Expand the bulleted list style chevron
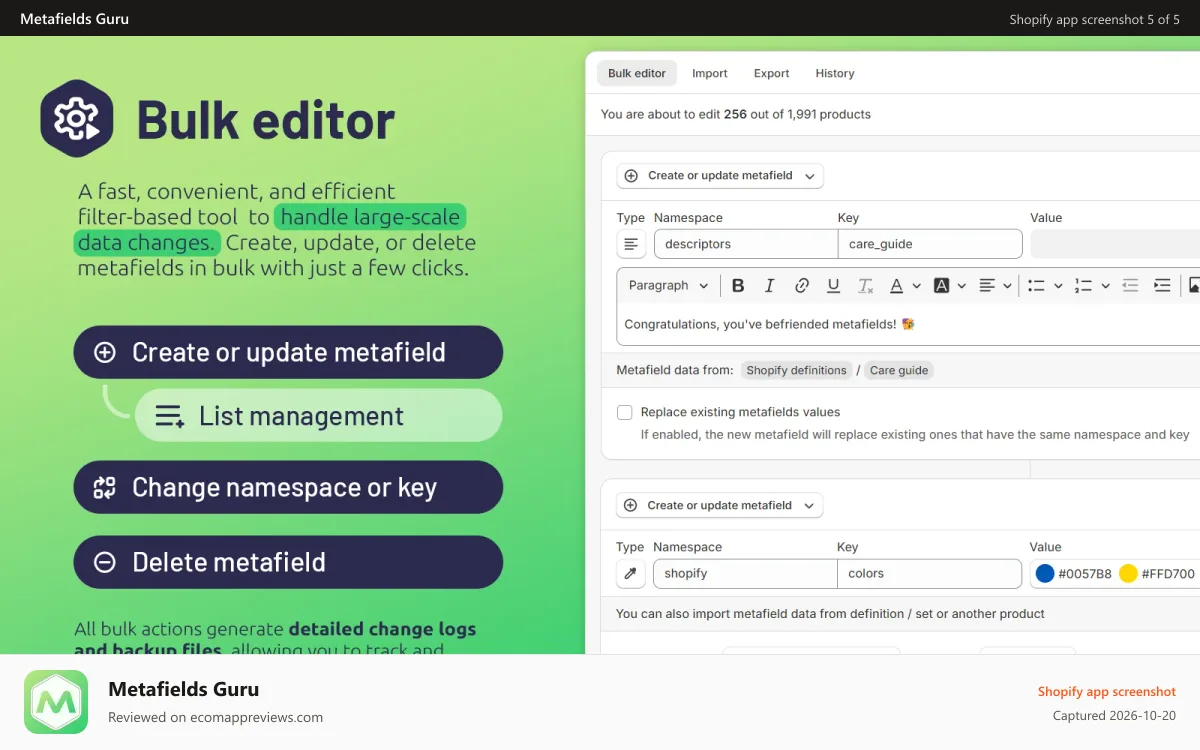 pos(1058,286)
